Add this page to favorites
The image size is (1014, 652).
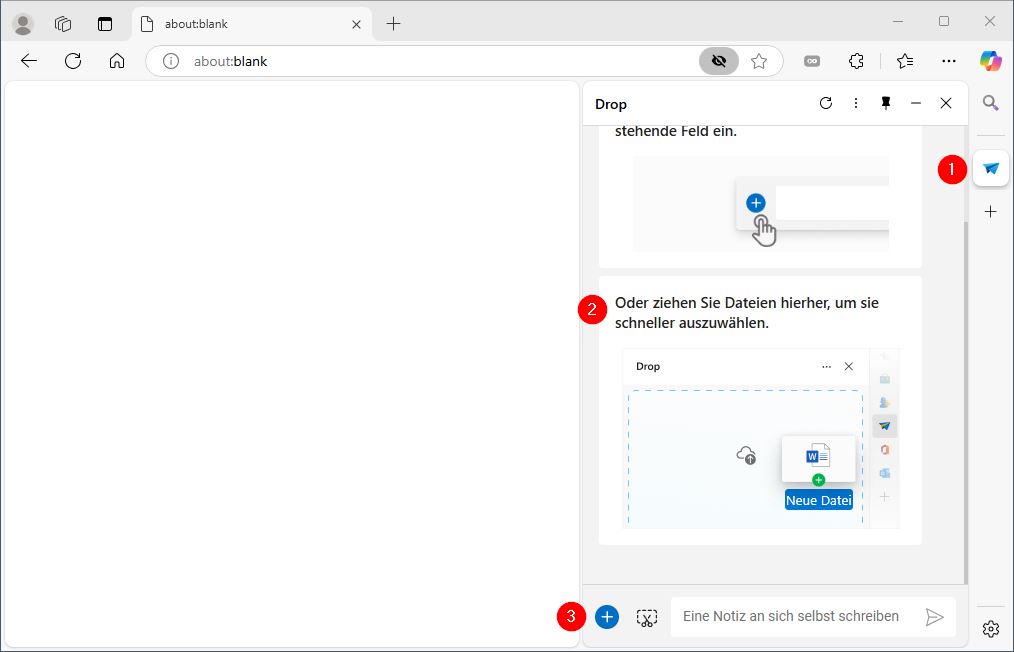point(759,61)
